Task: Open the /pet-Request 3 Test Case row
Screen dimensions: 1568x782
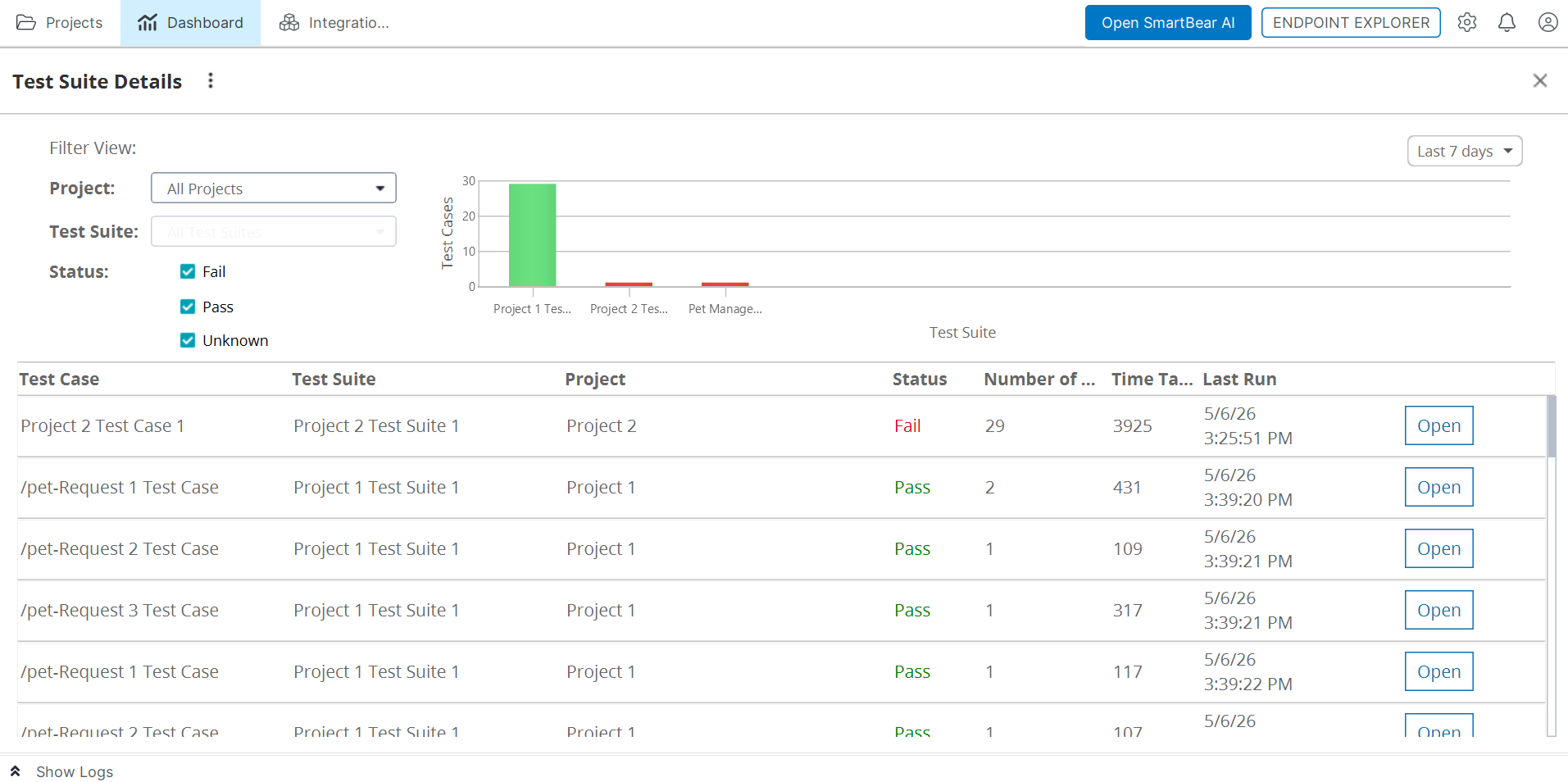Action: [1438, 610]
